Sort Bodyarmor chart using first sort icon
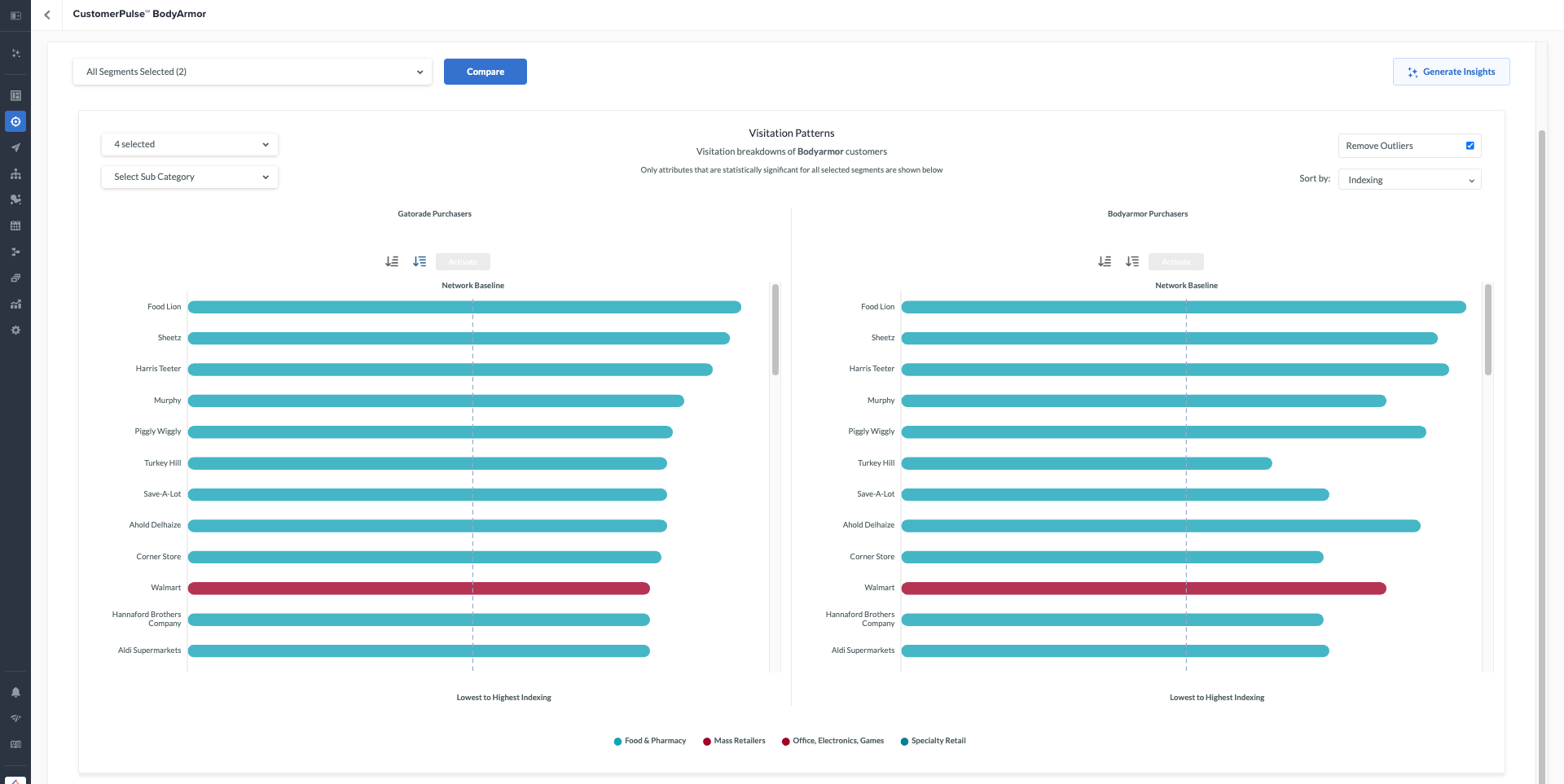The image size is (1564, 784). coord(1105,261)
